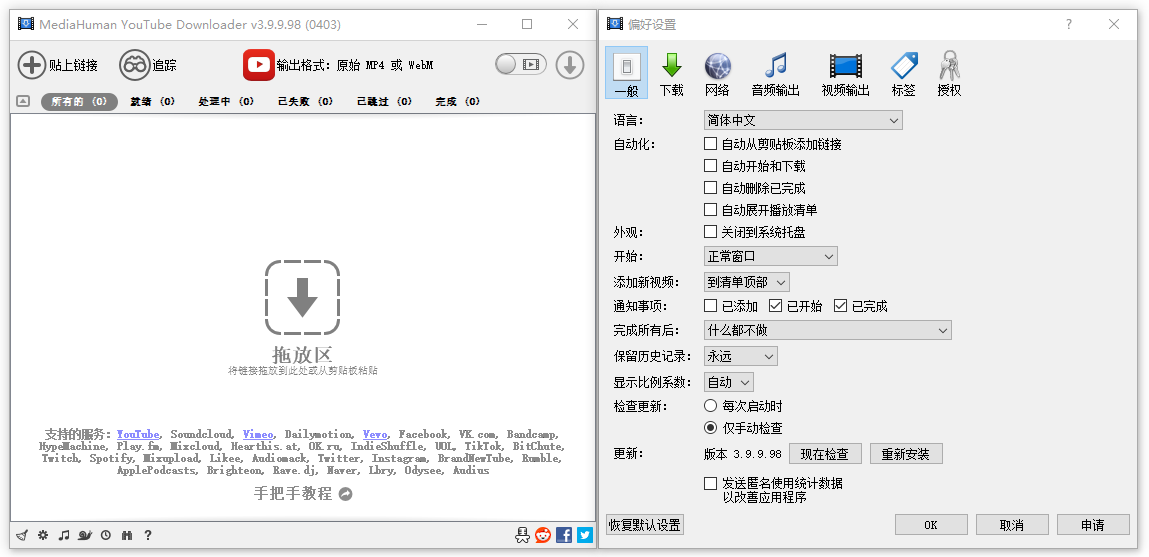1149x557 pixels.
Task: Open the 保留历史记录 dropdown
Action: coord(740,356)
